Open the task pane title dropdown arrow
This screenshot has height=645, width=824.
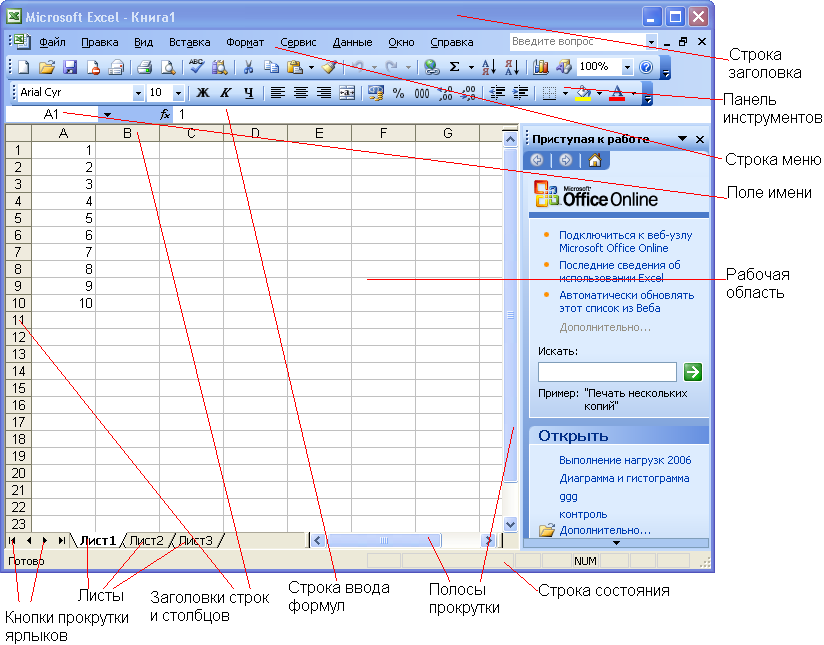pos(682,139)
